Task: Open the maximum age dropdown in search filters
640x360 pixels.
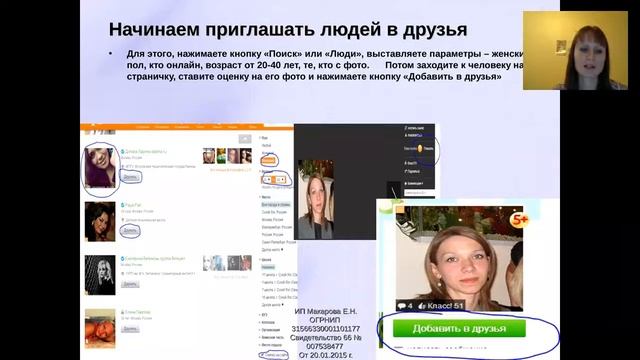Action: 280,180
